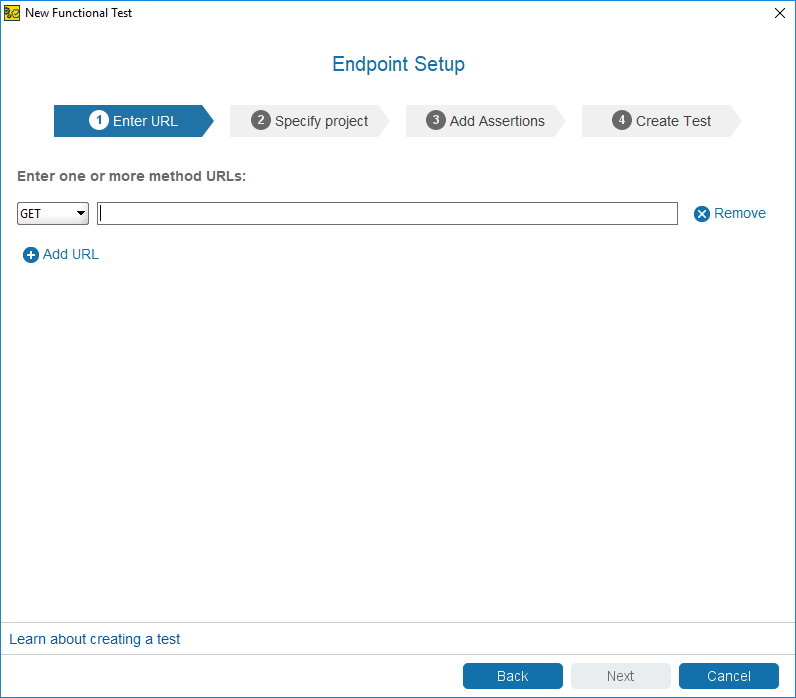Focus the method URL input field
The image size is (796, 698).
[387, 214]
